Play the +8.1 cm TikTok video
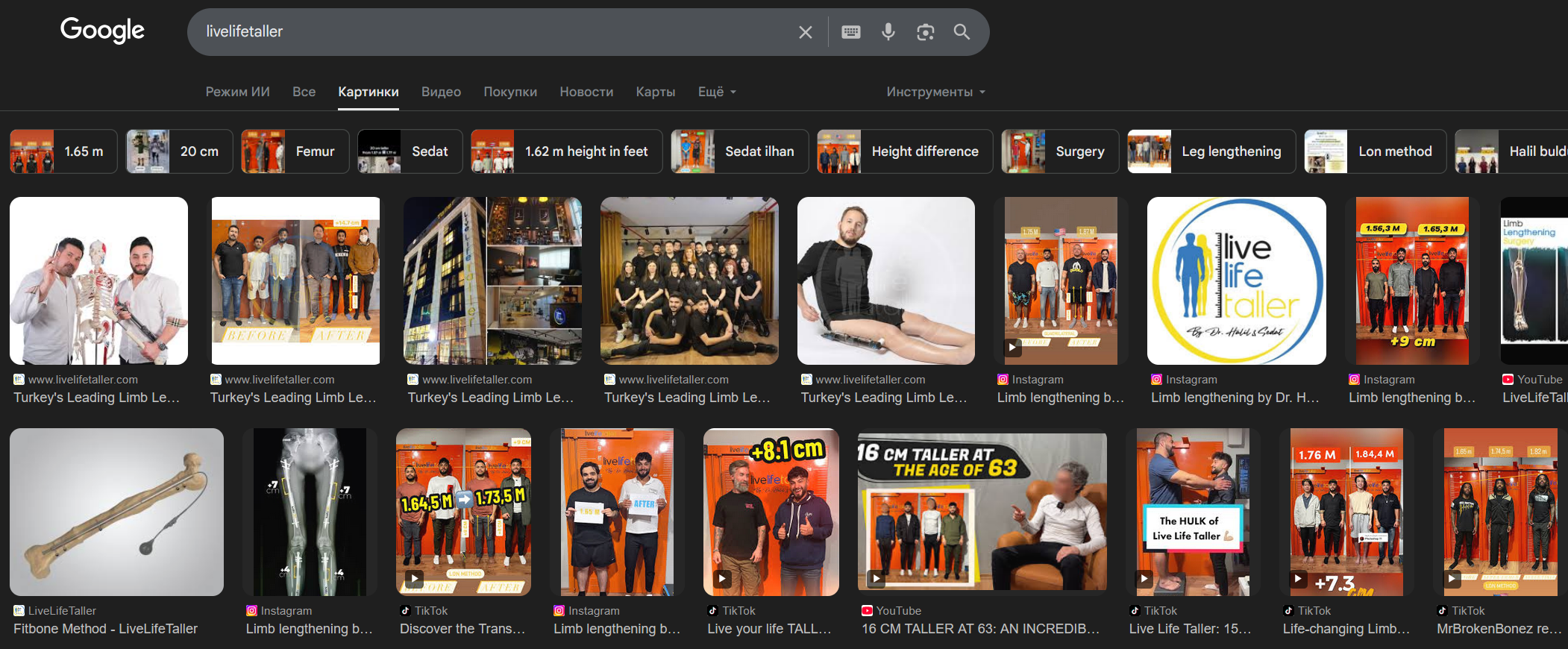The image size is (1568, 649). point(722,578)
